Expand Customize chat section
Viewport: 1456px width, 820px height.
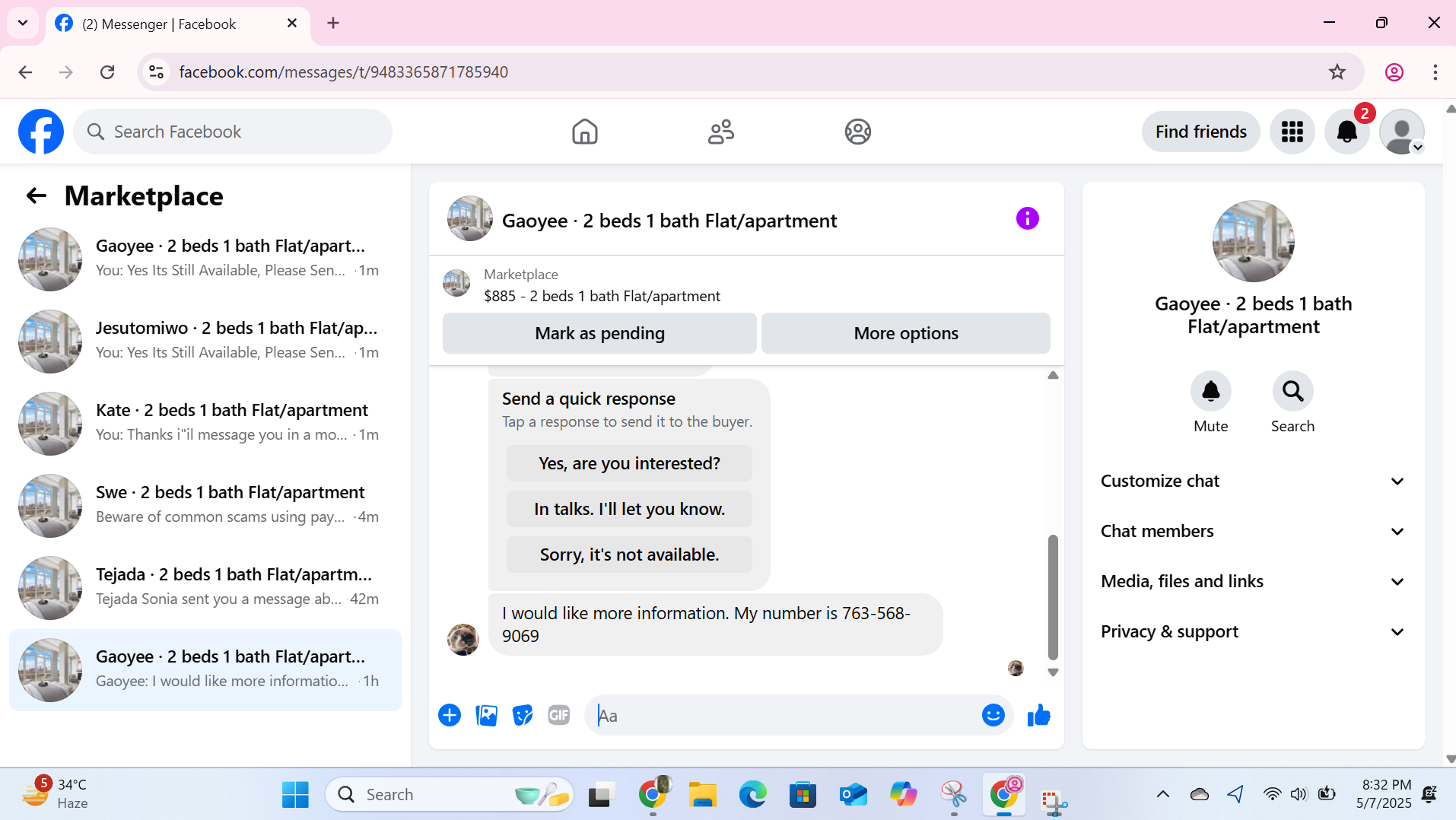[1253, 481]
